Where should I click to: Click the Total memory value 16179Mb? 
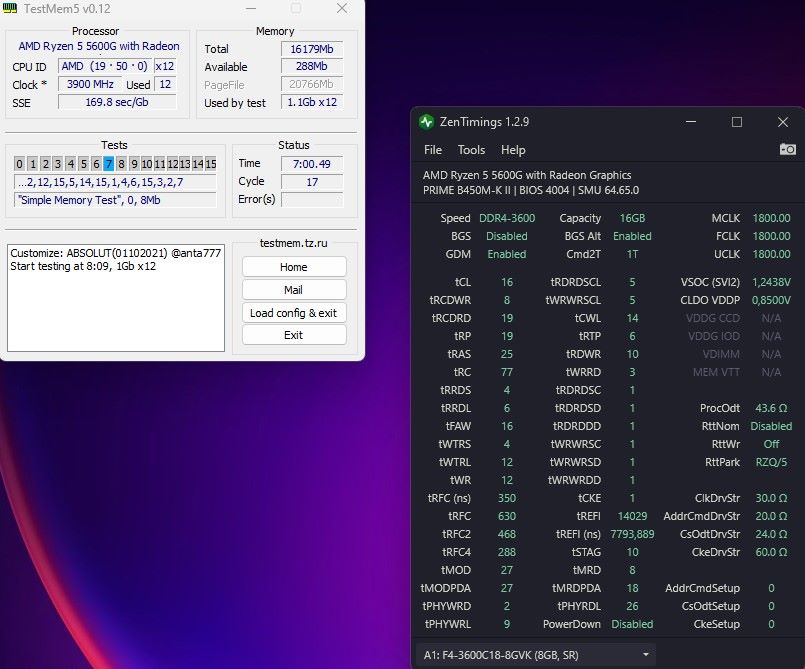[312, 49]
